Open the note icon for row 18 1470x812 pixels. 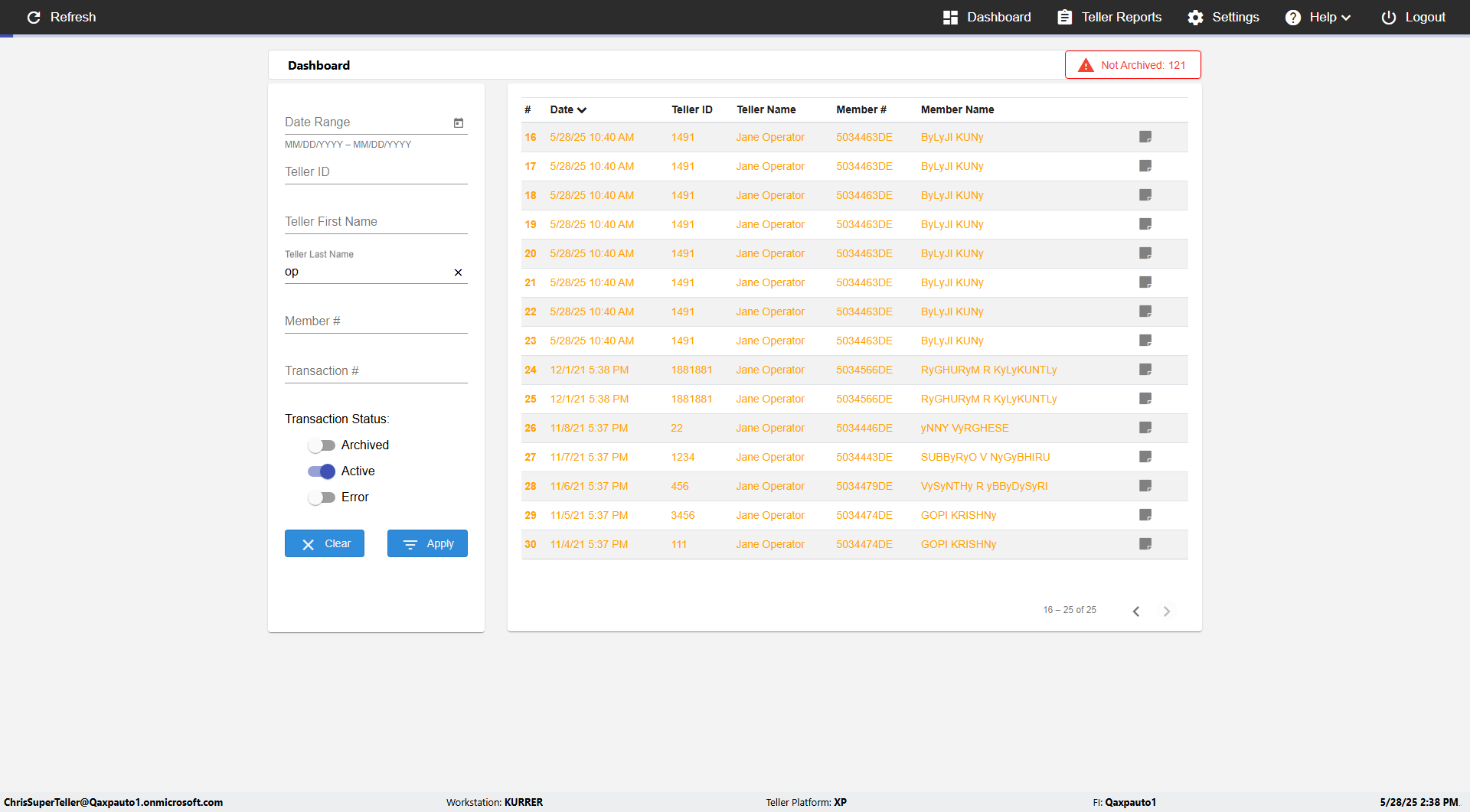click(1145, 195)
